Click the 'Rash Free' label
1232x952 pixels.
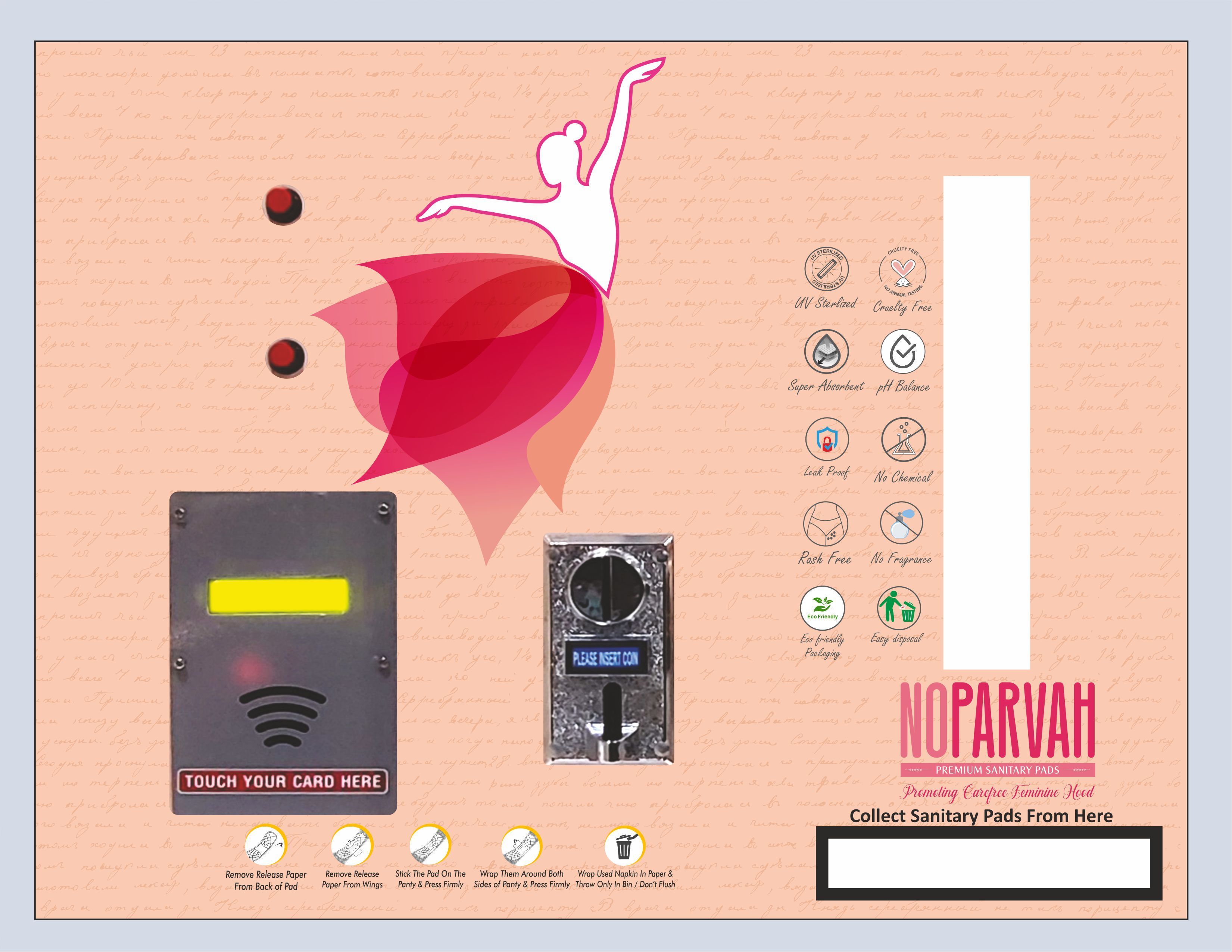point(825,559)
